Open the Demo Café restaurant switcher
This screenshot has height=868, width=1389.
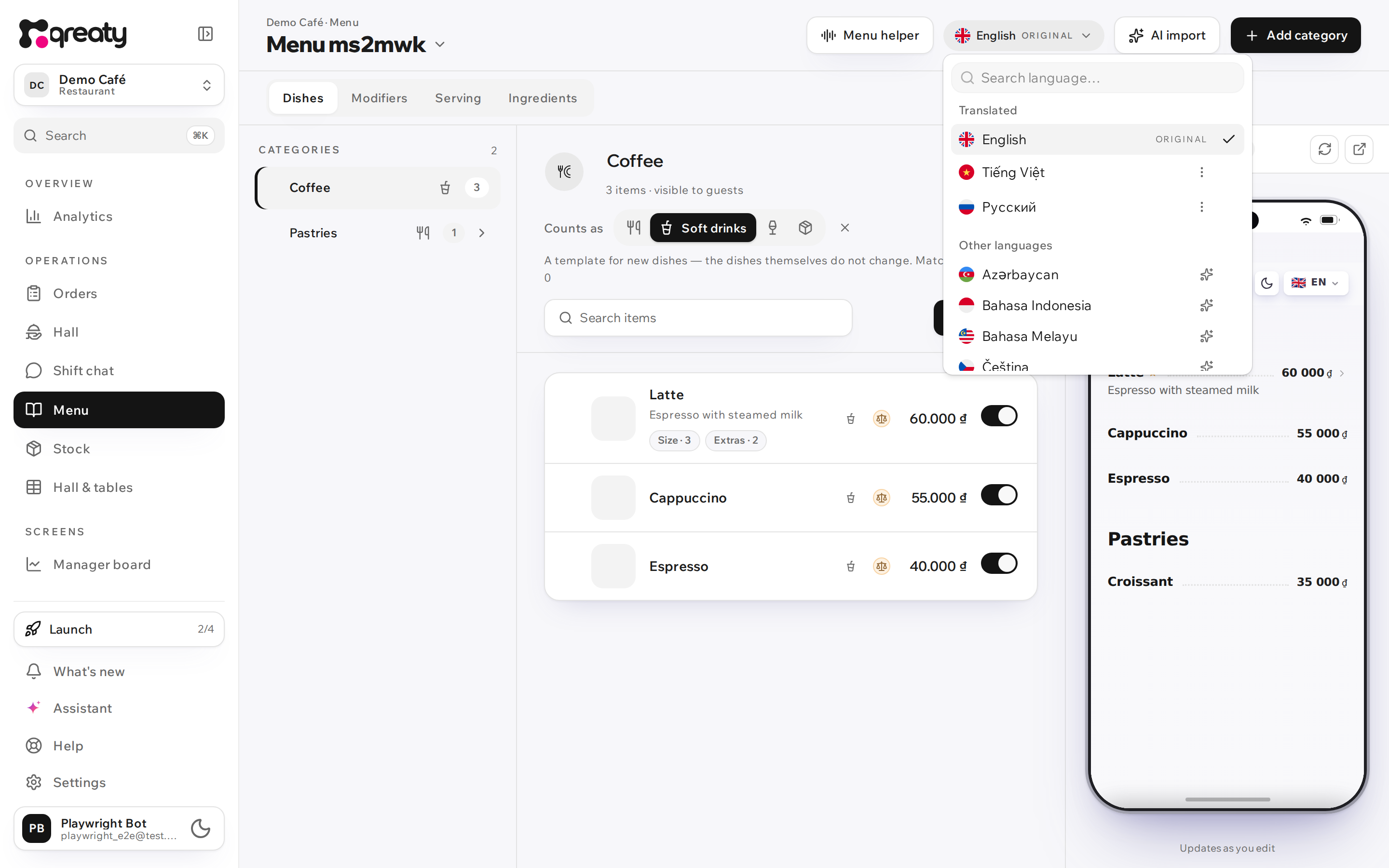pos(119,85)
